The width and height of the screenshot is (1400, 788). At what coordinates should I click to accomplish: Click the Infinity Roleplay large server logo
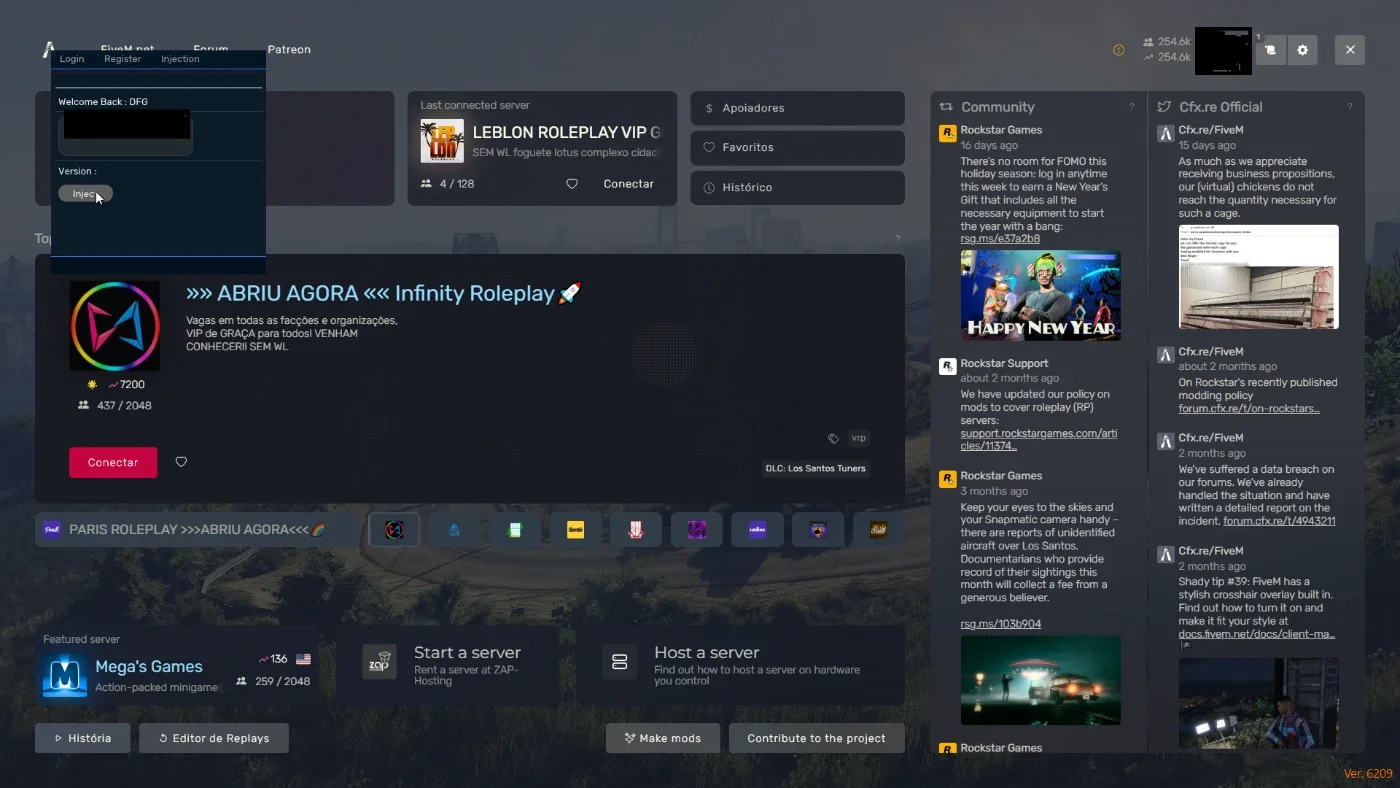[114, 326]
